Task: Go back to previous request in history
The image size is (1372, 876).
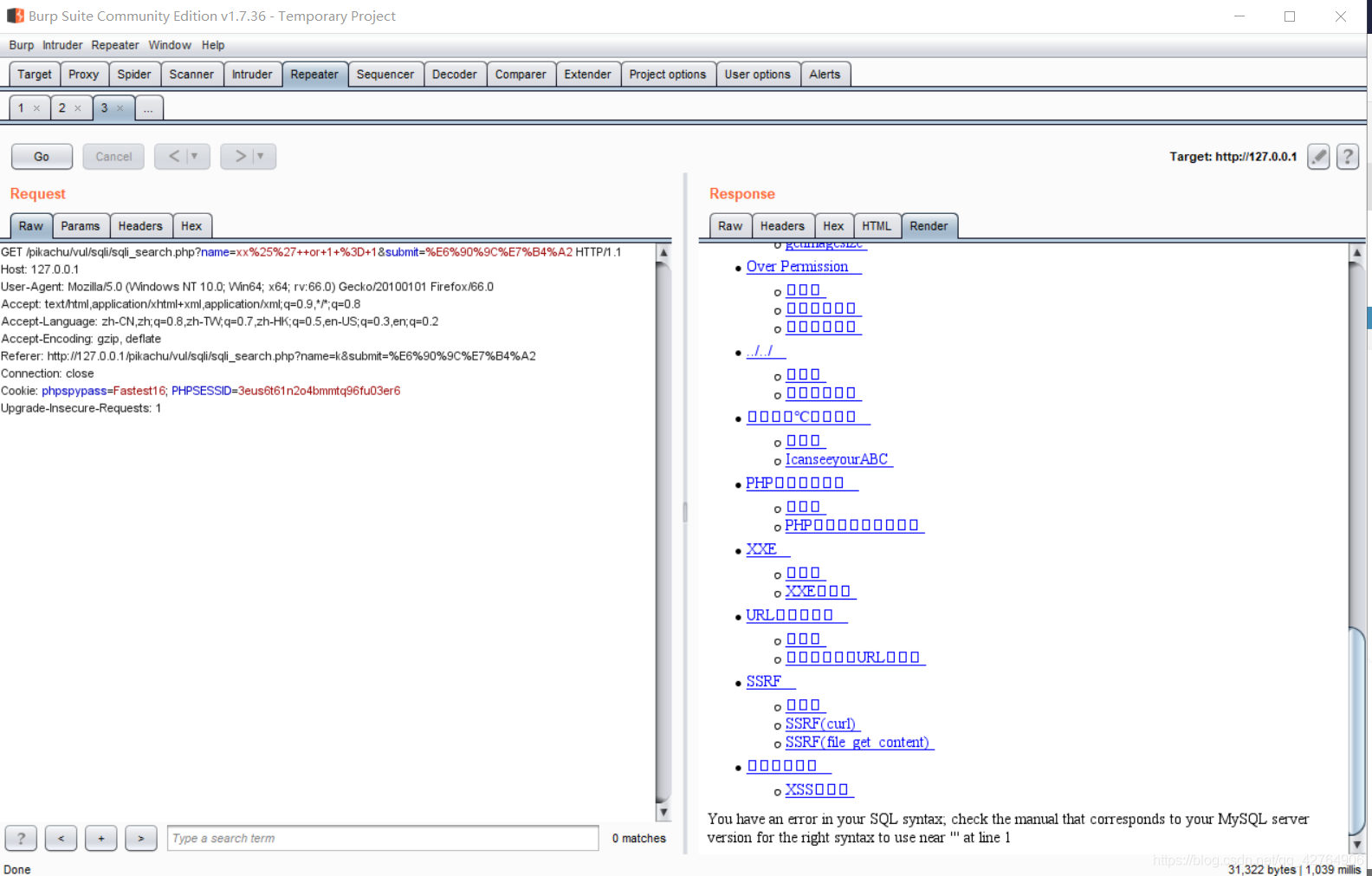Action: click(x=174, y=156)
